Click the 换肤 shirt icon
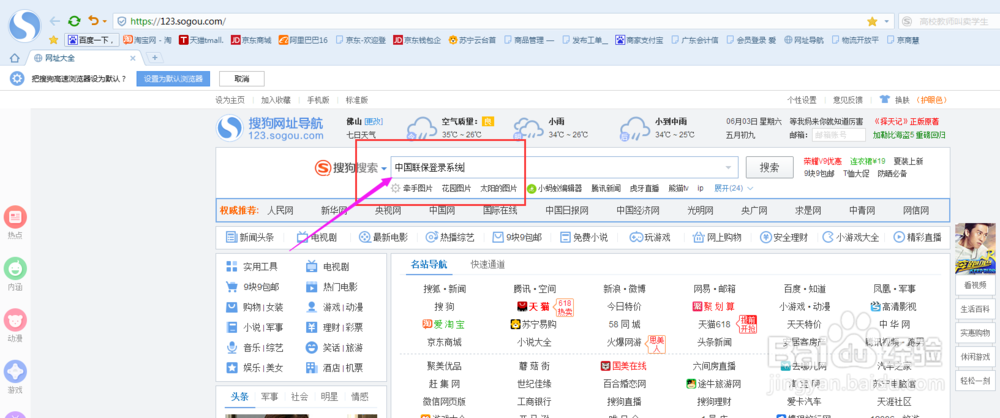Image resolution: width=1000 pixels, height=418 pixels. click(x=885, y=100)
